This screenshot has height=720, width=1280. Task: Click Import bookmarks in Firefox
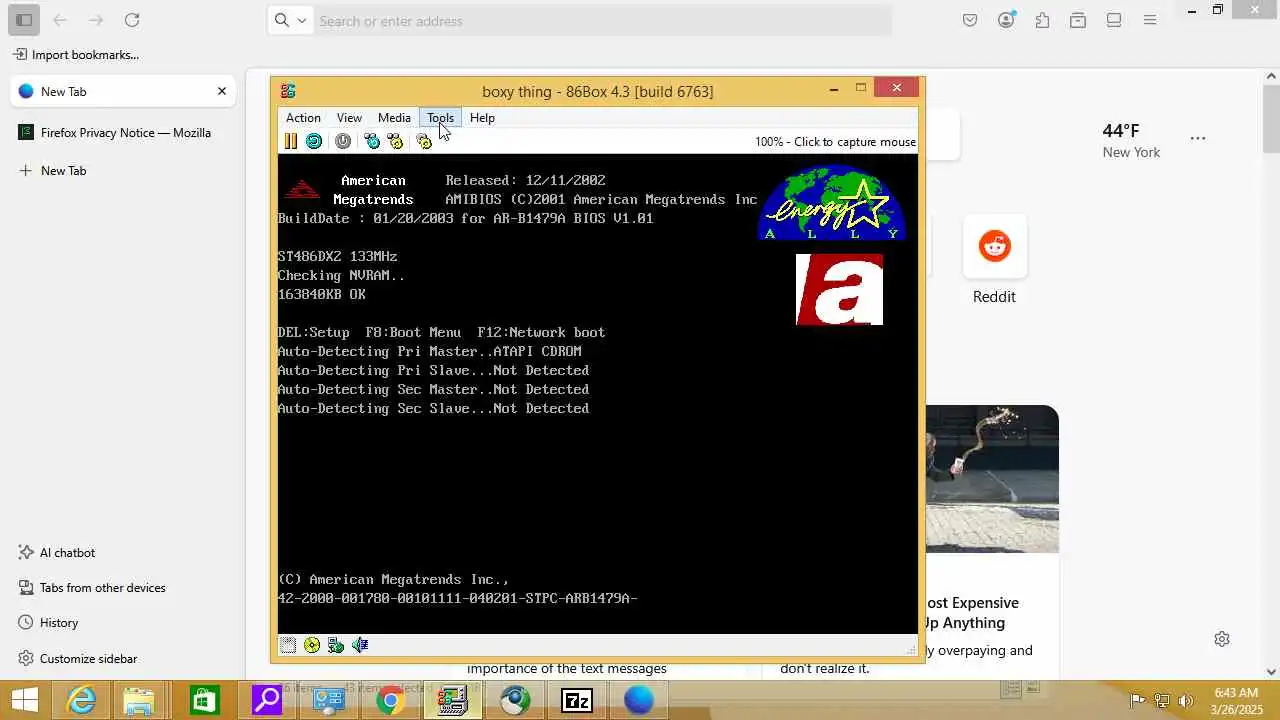coord(76,55)
